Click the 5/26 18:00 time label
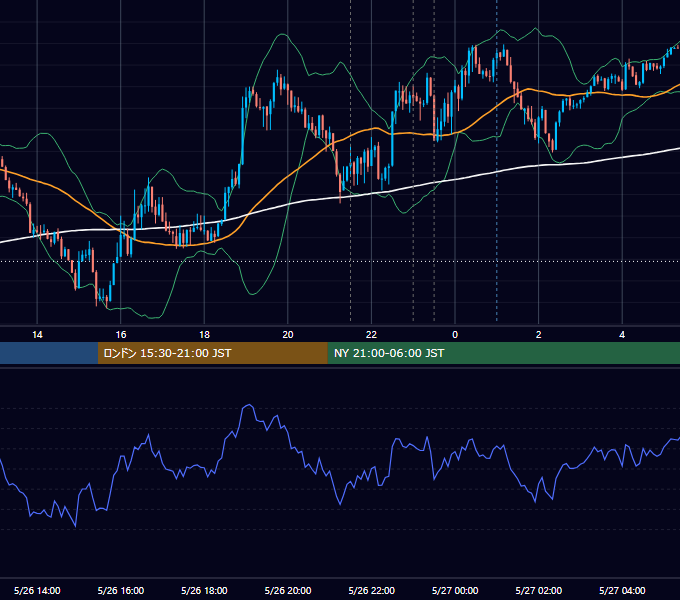680x600 pixels. (204, 590)
